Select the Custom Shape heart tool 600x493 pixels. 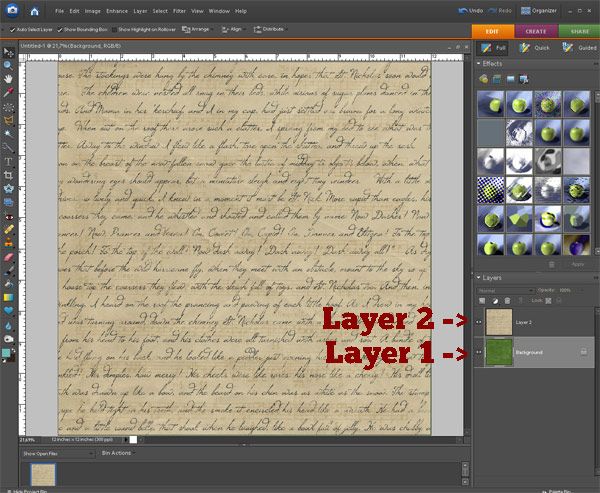point(8,311)
